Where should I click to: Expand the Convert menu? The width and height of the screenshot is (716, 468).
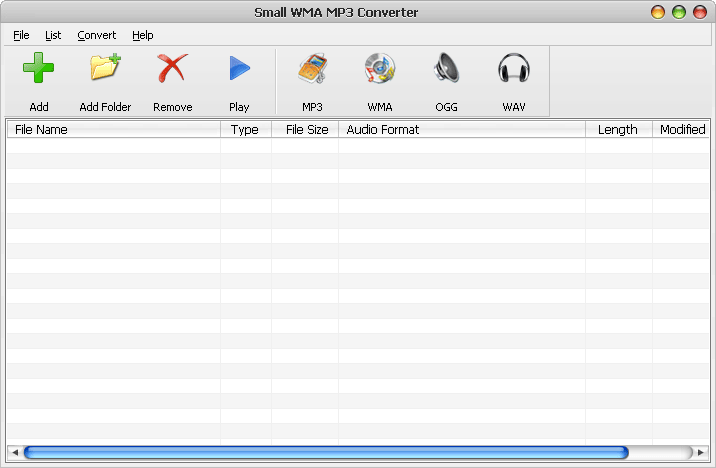pyautogui.click(x=97, y=35)
